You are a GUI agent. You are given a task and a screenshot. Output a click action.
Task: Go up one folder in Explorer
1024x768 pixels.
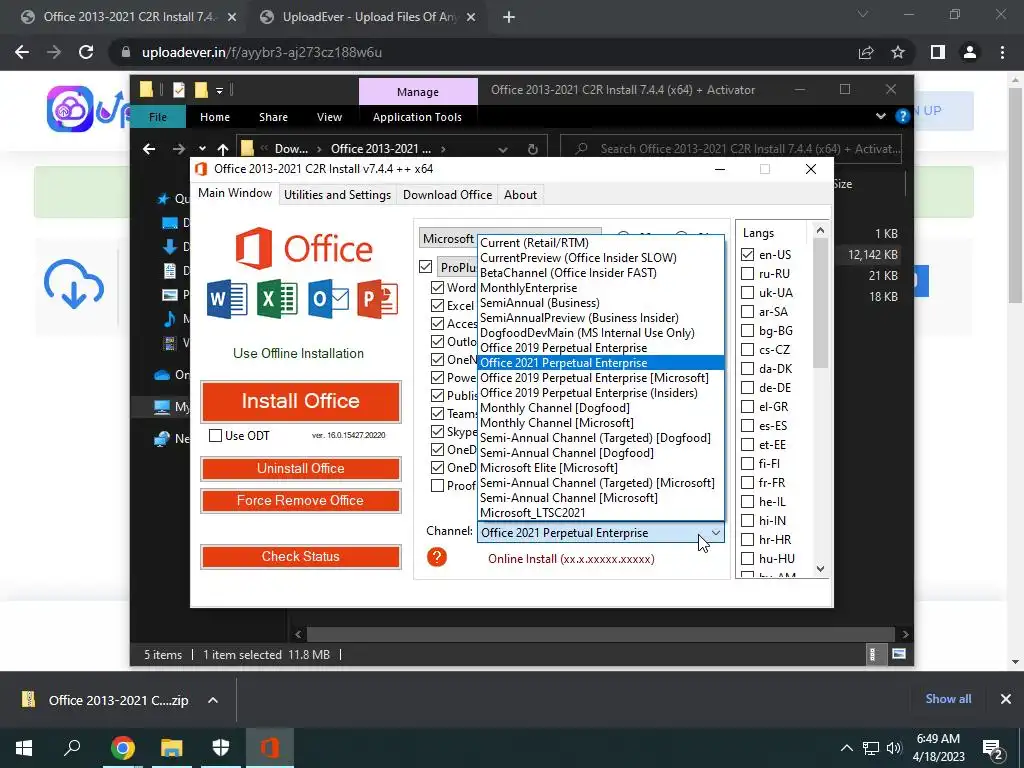[223, 149]
